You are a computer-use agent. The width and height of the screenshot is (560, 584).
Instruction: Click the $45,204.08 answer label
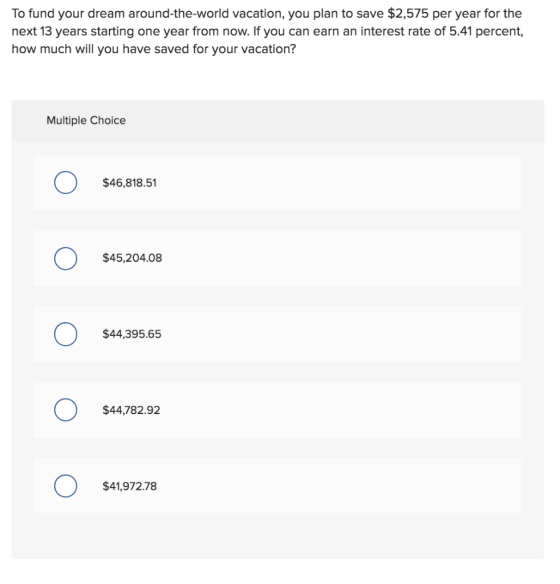132,258
